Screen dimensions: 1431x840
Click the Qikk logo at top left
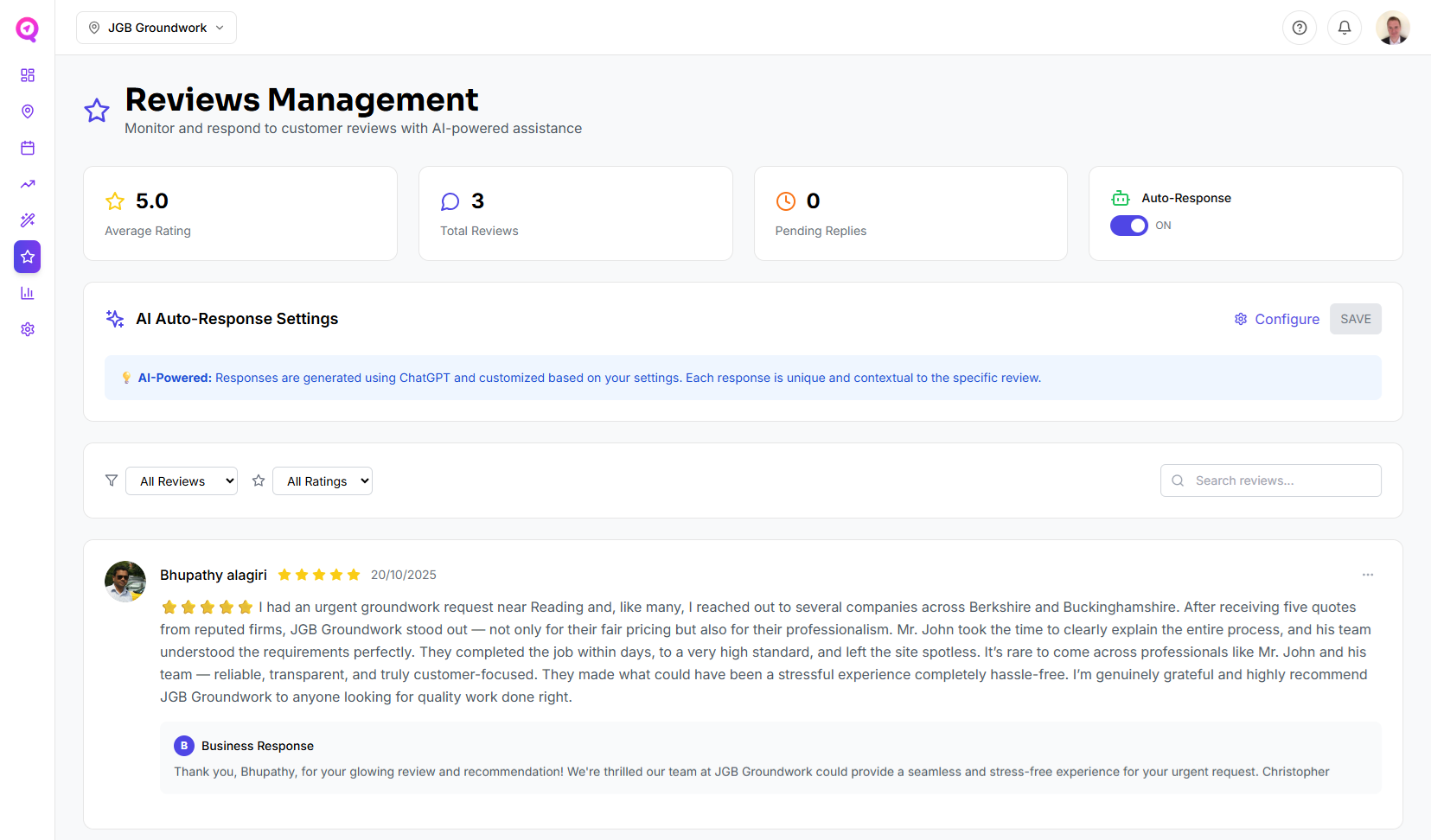tap(27, 29)
